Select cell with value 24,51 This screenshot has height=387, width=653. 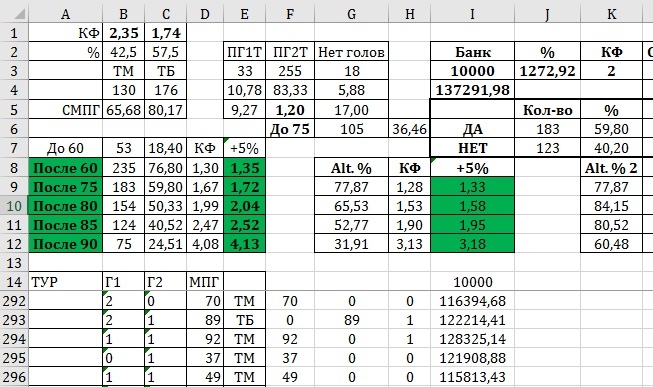pos(166,244)
